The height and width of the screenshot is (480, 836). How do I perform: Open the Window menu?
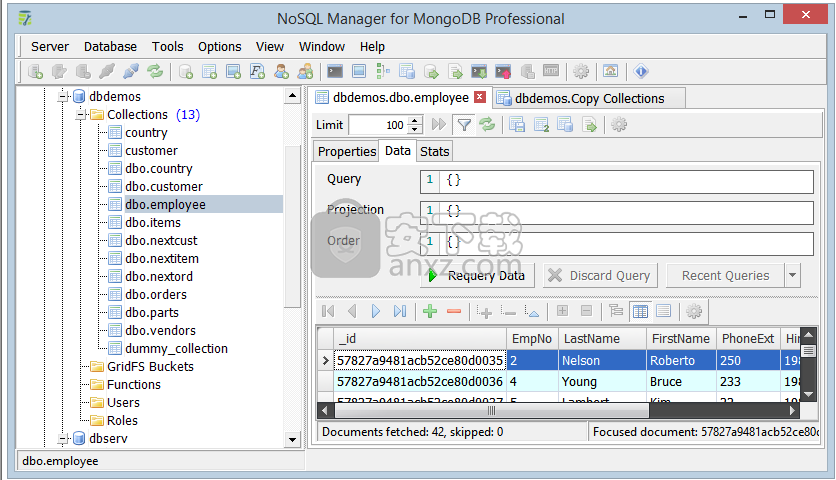321,47
